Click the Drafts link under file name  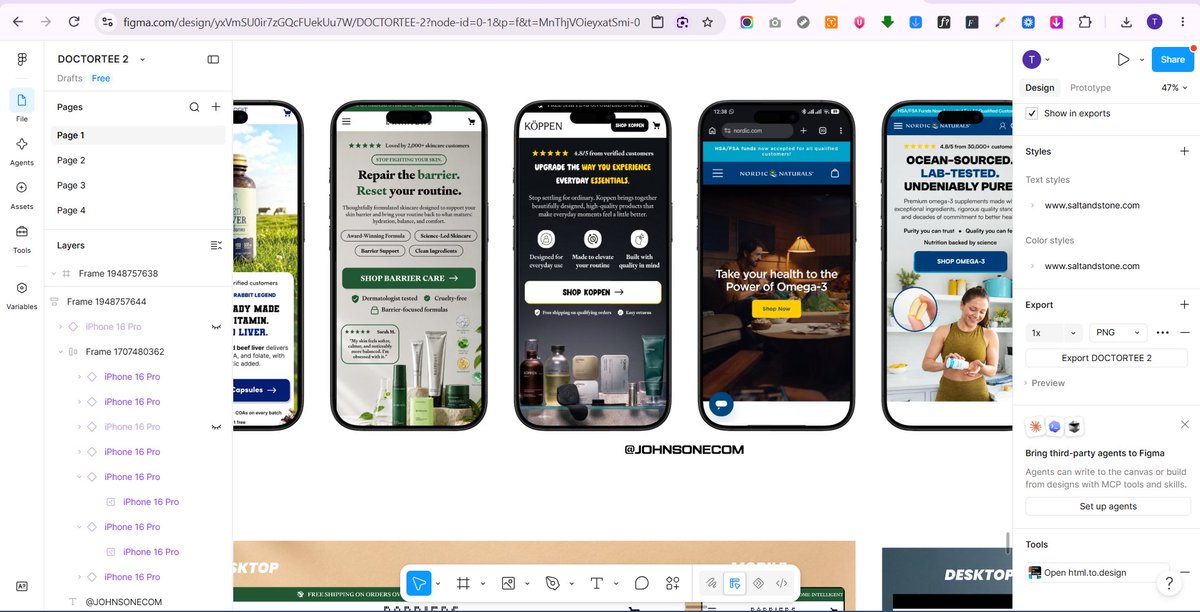70,78
